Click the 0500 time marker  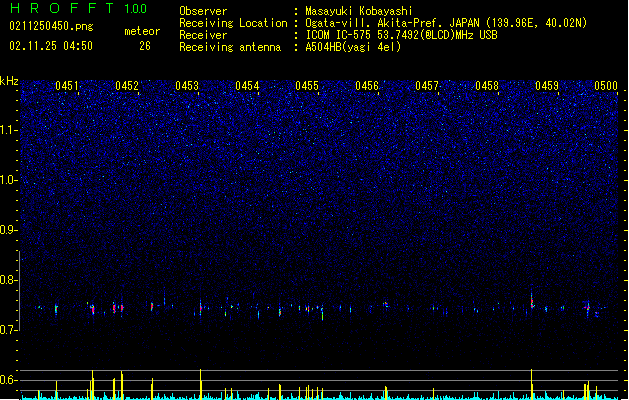coord(606,86)
